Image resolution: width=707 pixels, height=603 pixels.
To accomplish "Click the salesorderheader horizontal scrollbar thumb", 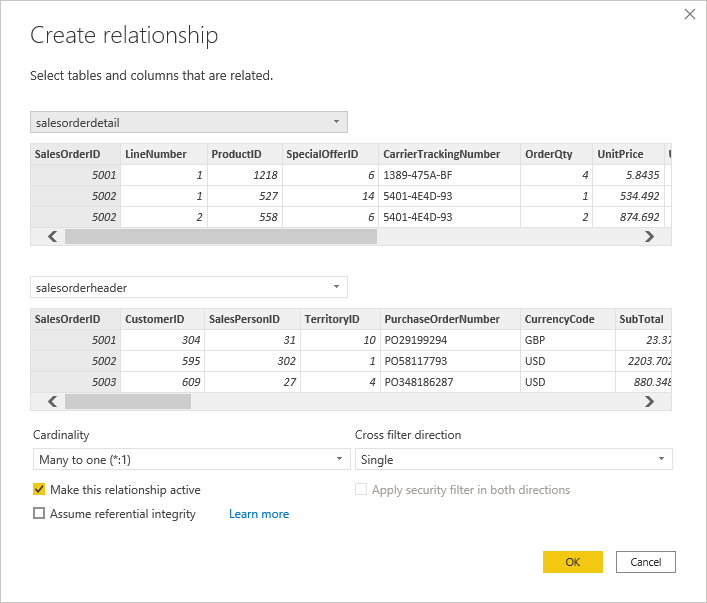I will pyautogui.click(x=127, y=401).
